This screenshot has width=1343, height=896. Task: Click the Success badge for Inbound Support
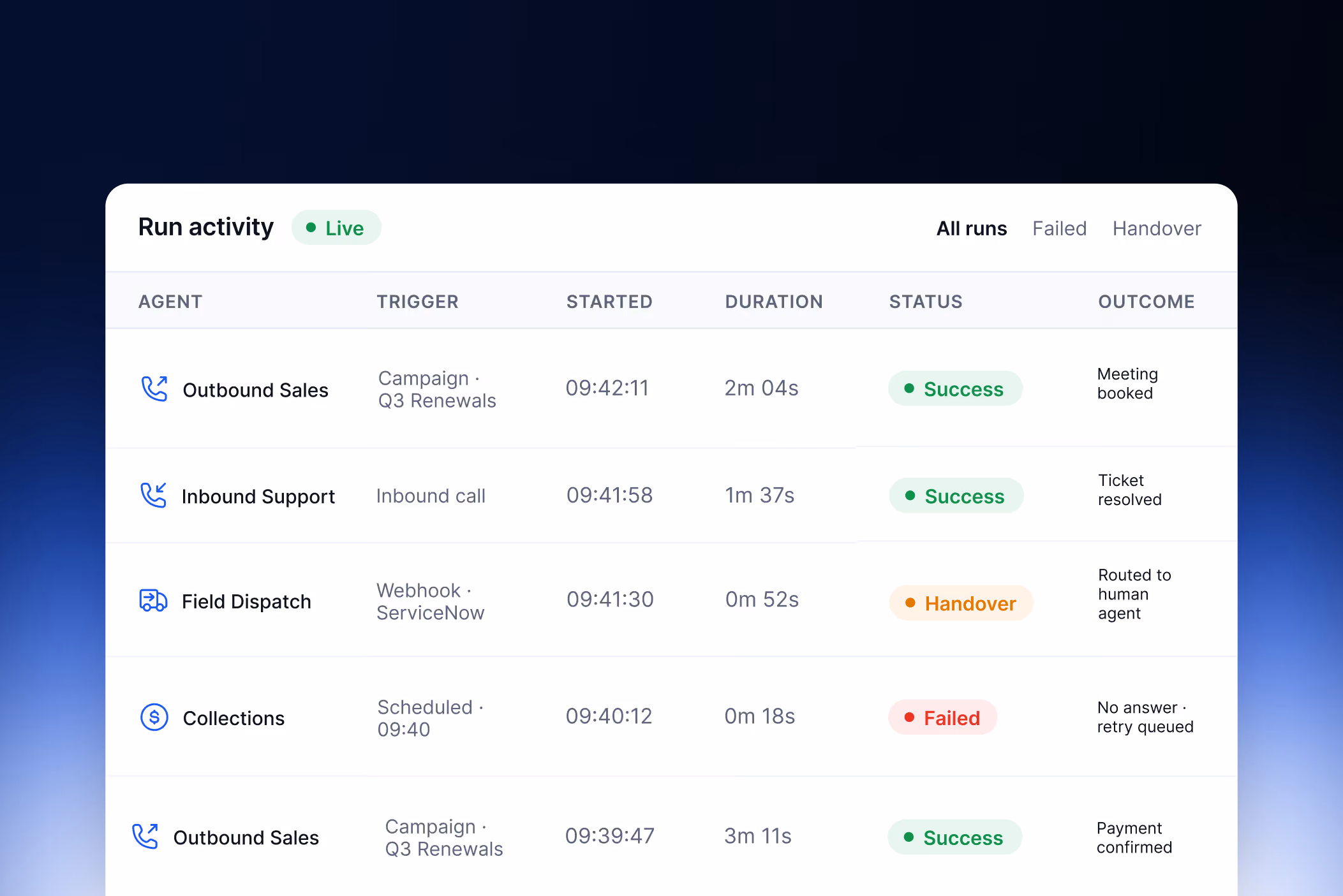[x=956, y=496]
